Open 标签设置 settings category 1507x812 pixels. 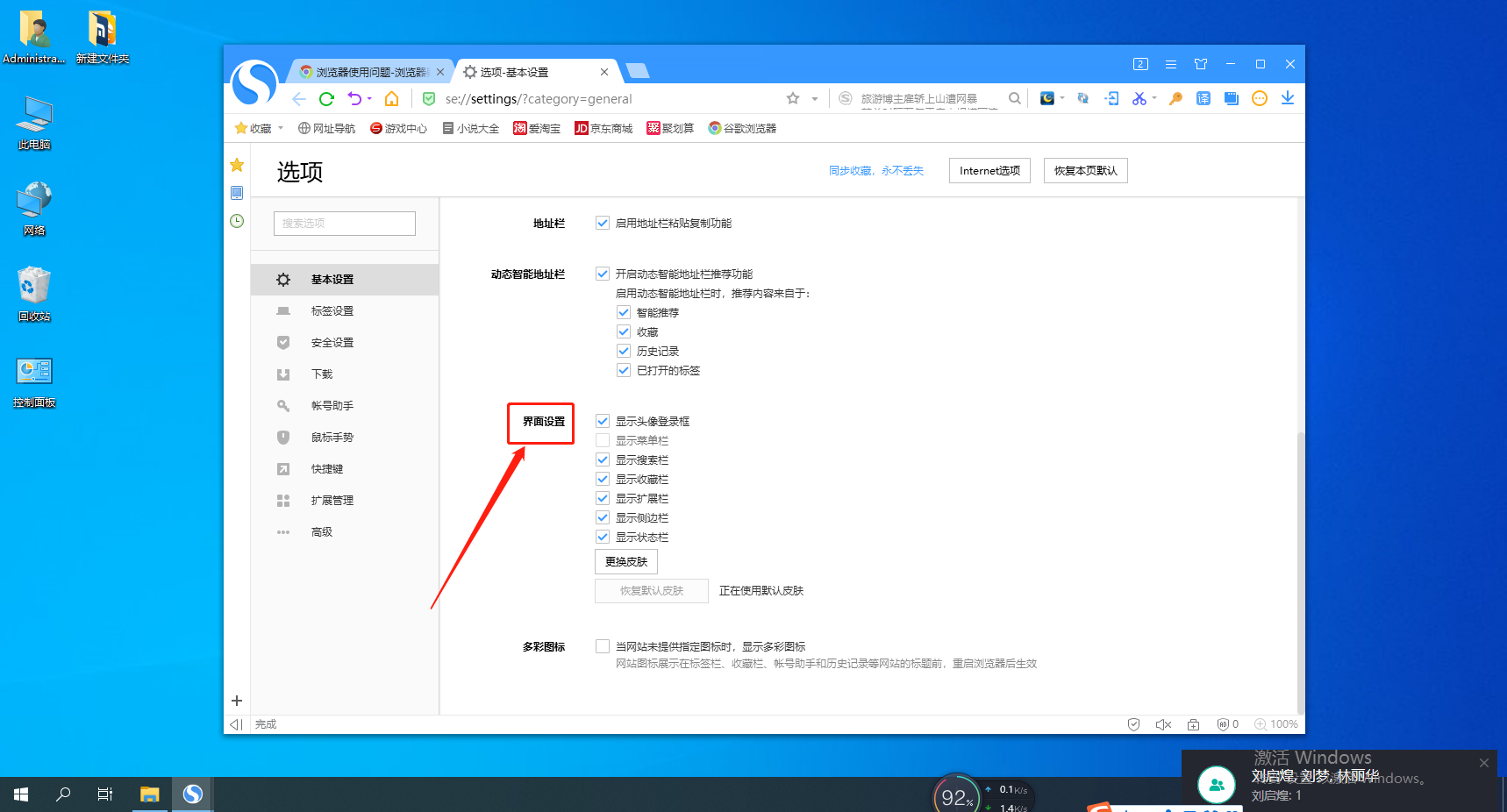point(345,311)
